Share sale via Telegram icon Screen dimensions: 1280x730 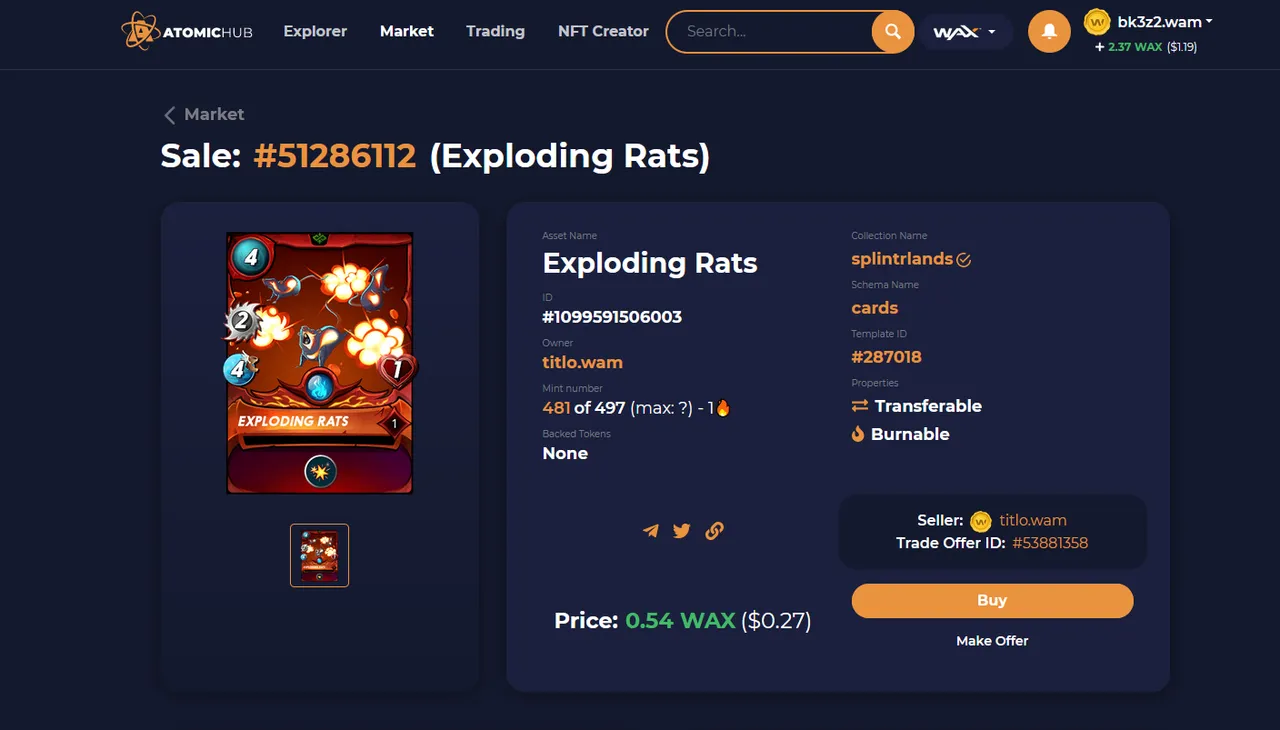pyautogui.click(x=651, y=531)
